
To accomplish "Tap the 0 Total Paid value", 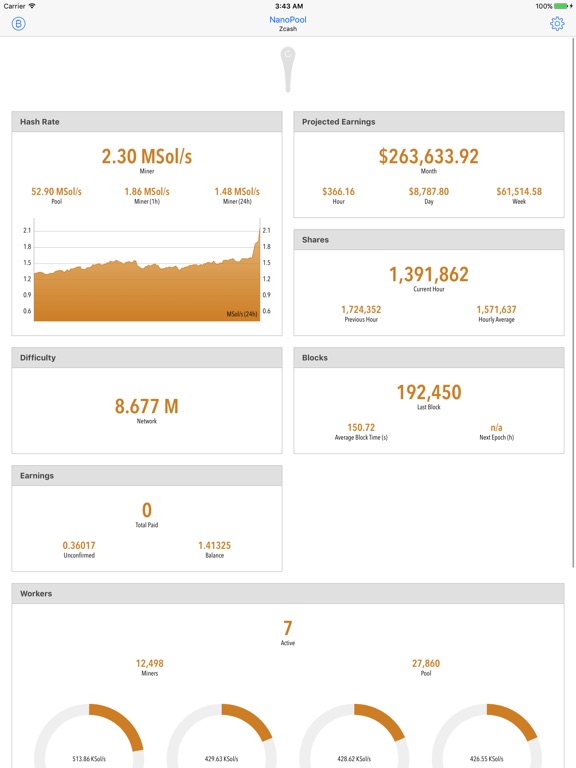I will [x=146, y=510].
